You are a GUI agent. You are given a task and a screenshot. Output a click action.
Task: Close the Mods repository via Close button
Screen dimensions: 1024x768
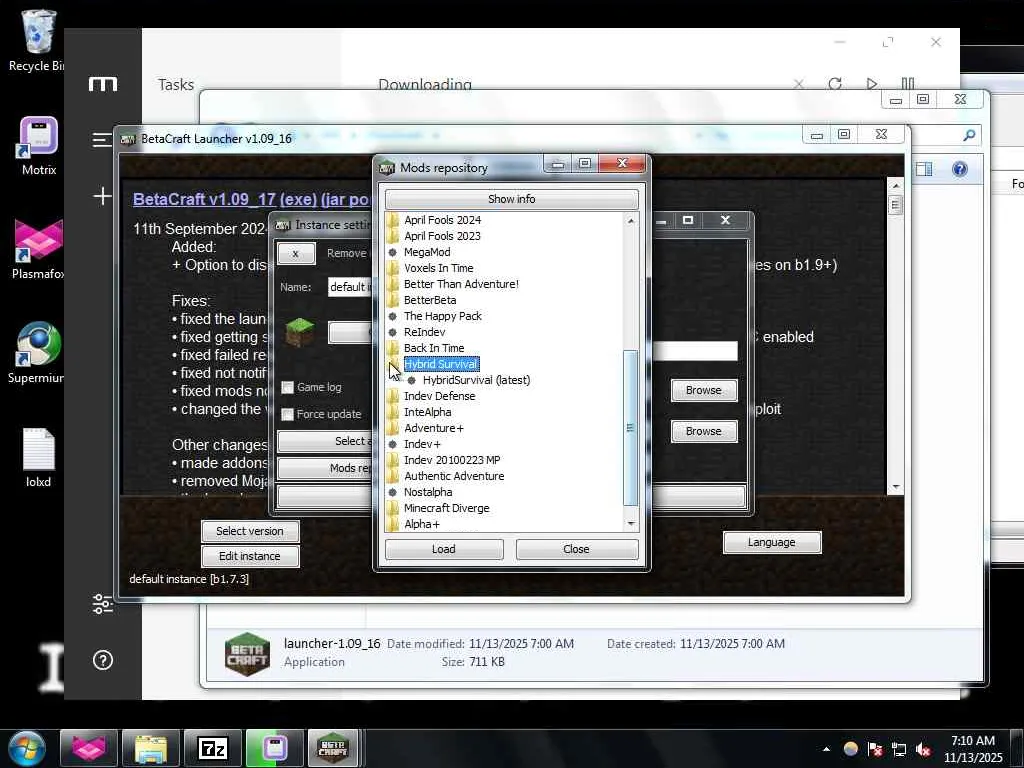577,549
